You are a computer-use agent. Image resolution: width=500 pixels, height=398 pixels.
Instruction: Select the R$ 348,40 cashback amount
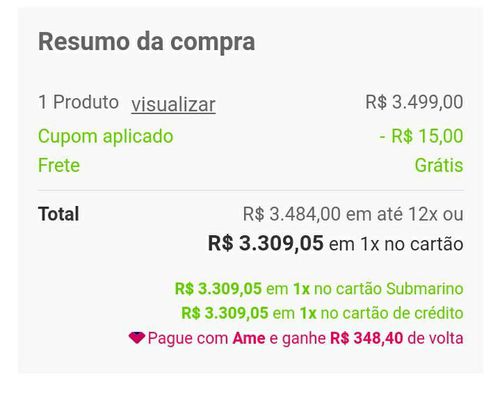[x=366, y=338]
